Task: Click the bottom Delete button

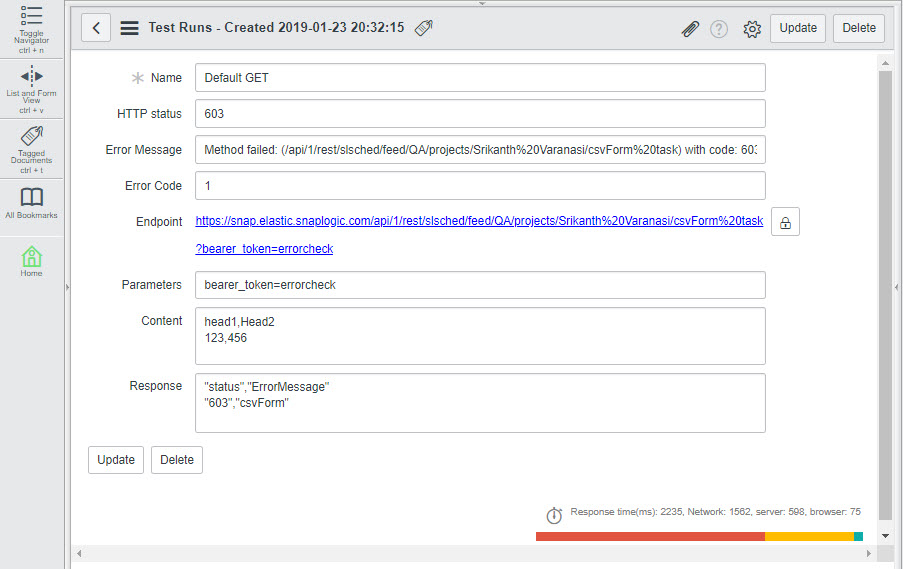Action: click(x=177, y=460)
